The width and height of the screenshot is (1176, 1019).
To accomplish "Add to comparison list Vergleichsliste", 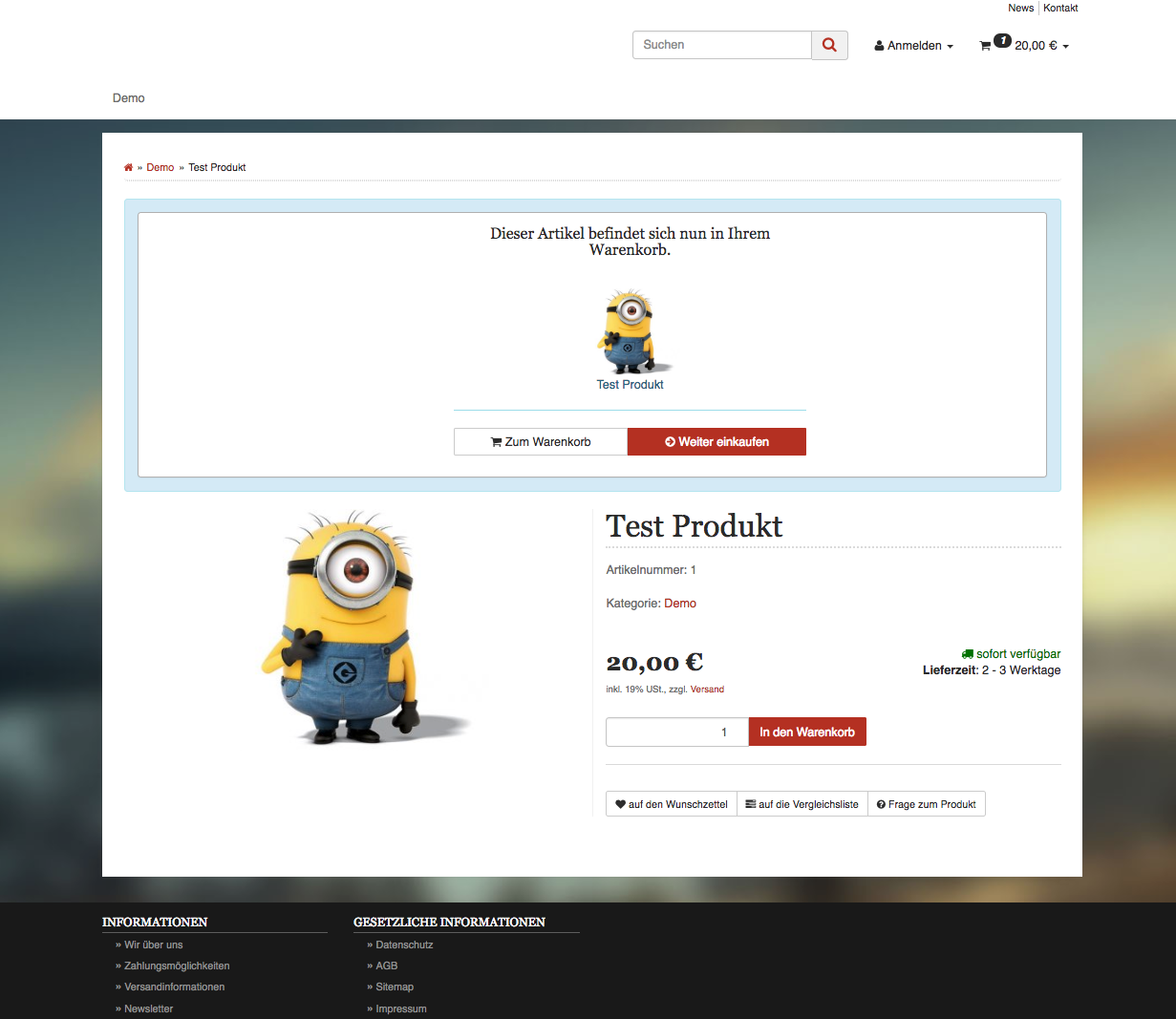I will 802,804.
